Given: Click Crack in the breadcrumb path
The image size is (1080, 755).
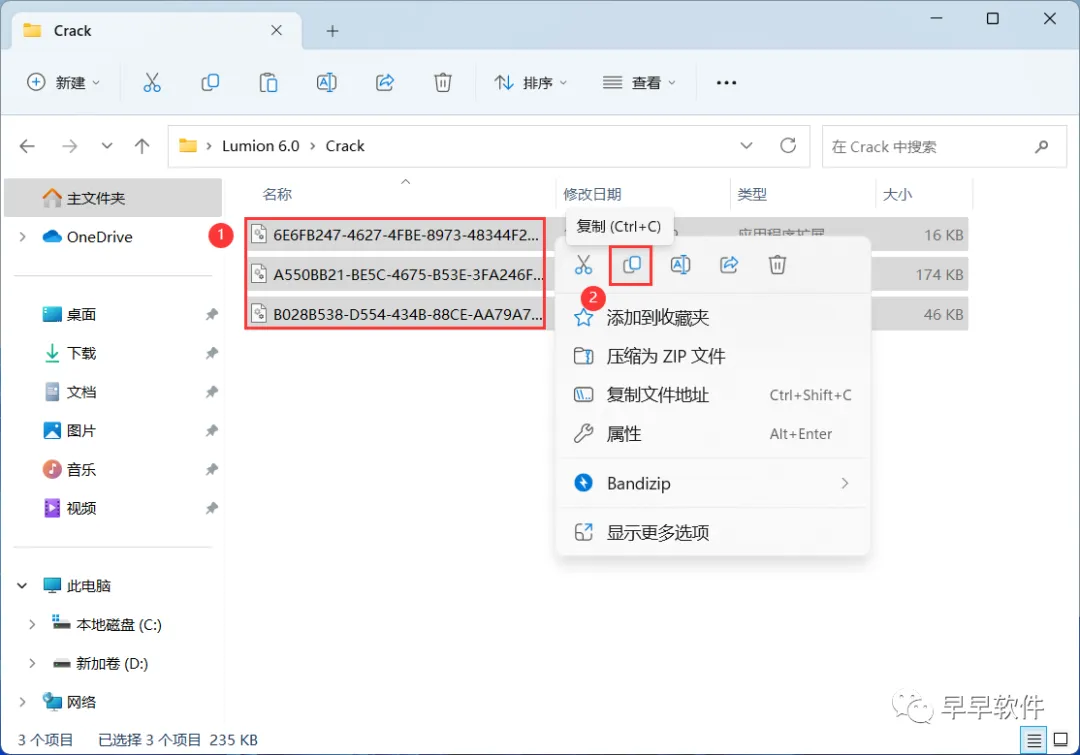Looking at the screenshot, I should tap(345, 146).
